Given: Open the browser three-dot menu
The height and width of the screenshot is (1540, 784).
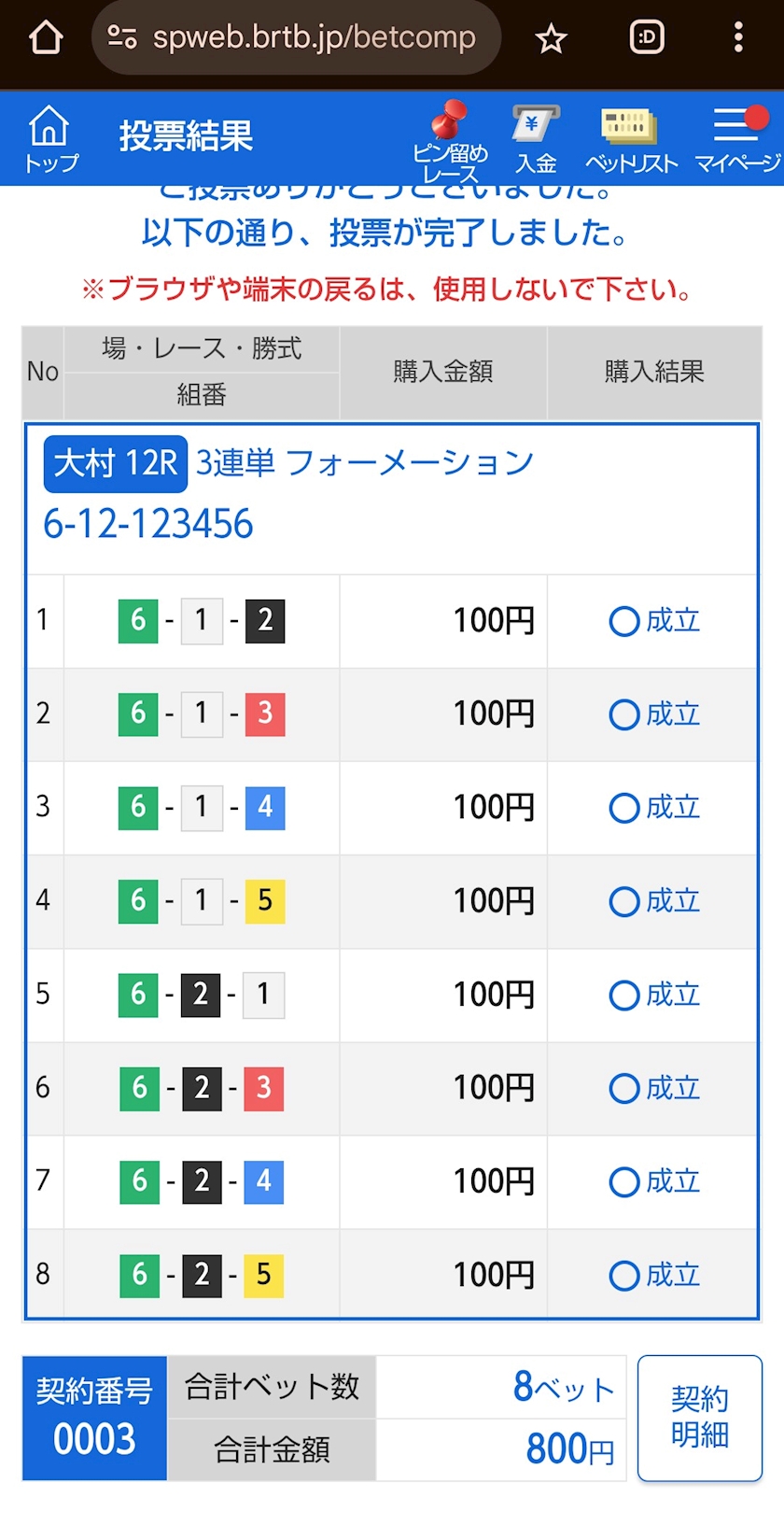Looking at the screenshot, I should point(738,38).
